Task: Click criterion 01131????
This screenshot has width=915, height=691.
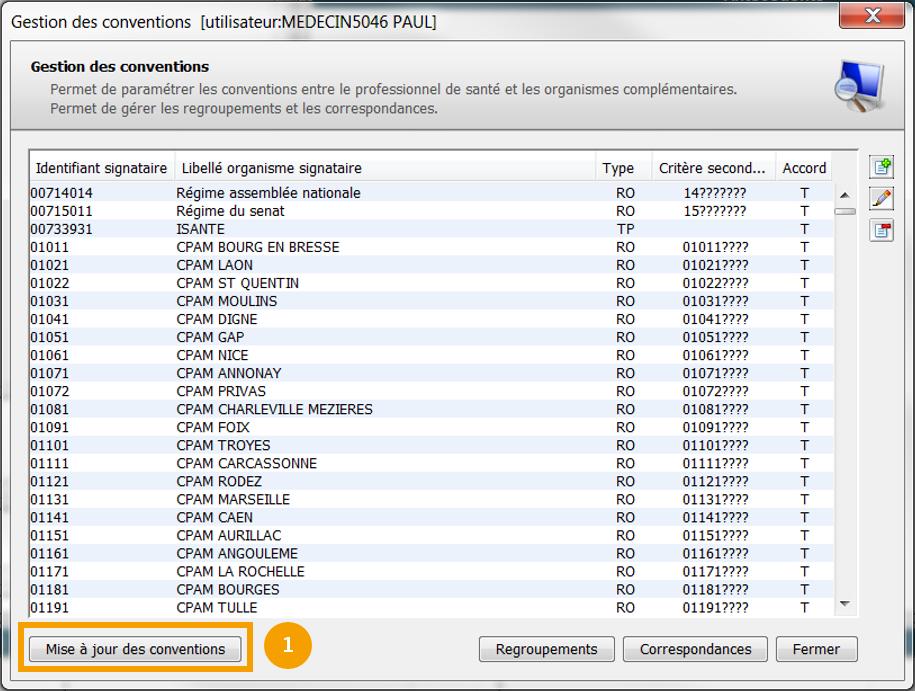Action: click(715, 500)
